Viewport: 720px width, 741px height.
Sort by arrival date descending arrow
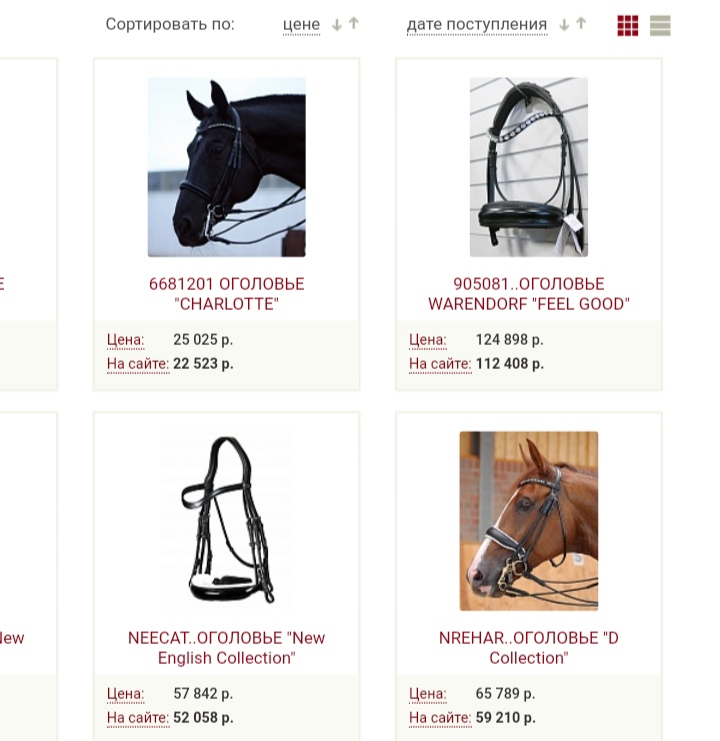click(x=564, y=25)
